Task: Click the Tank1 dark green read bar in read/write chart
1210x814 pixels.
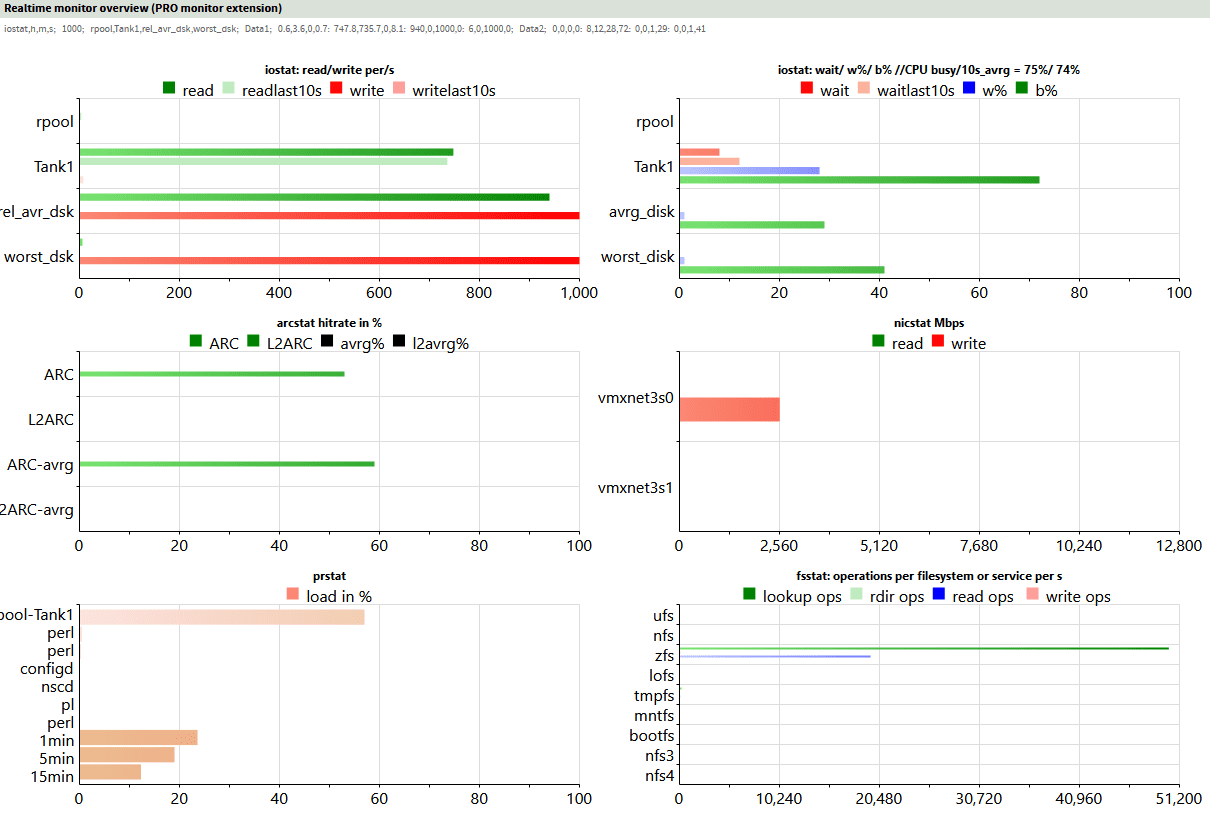Action: click(x=266, y=152)
